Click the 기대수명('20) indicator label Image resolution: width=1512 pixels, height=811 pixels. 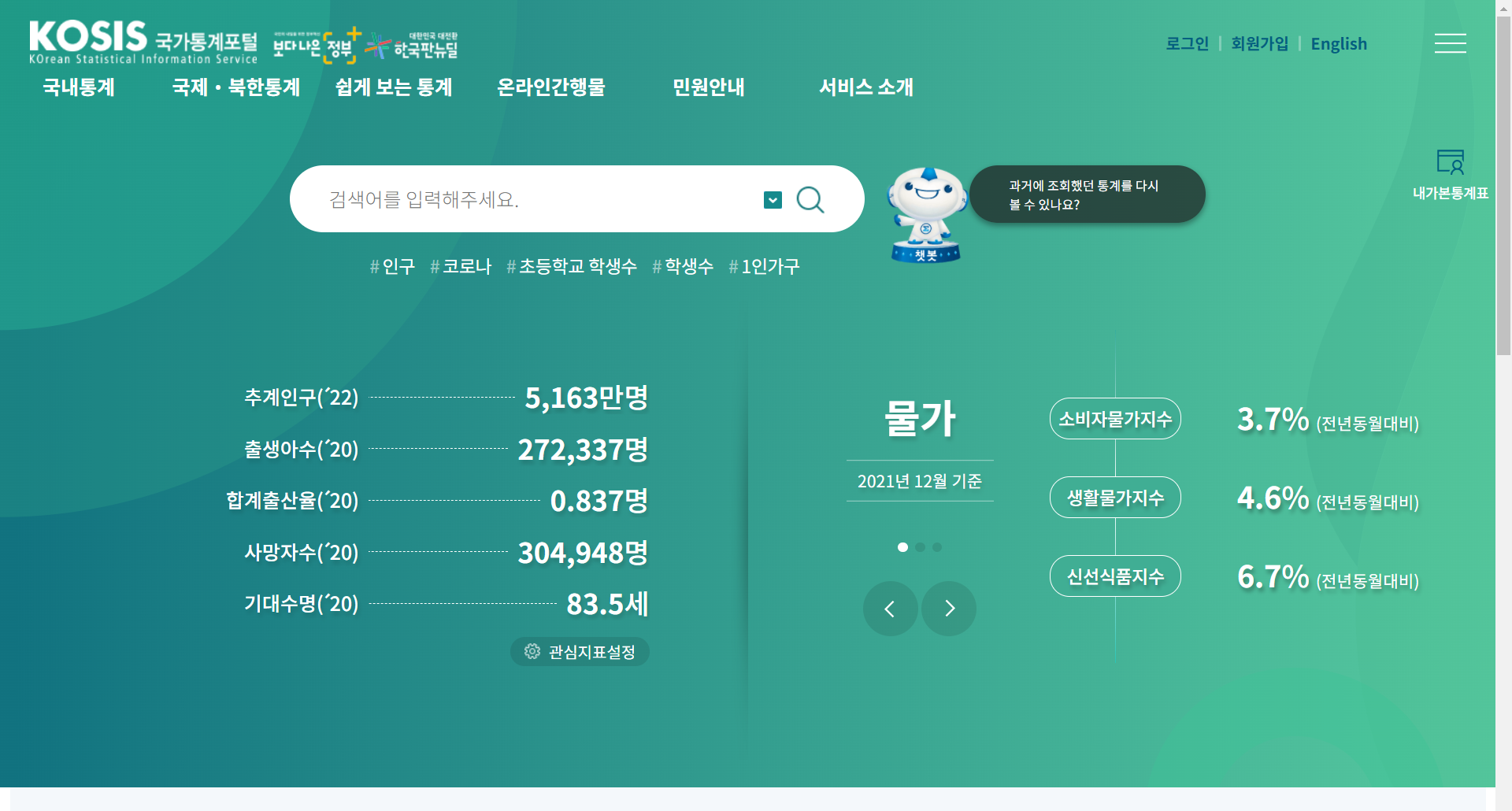click(302, 604)
